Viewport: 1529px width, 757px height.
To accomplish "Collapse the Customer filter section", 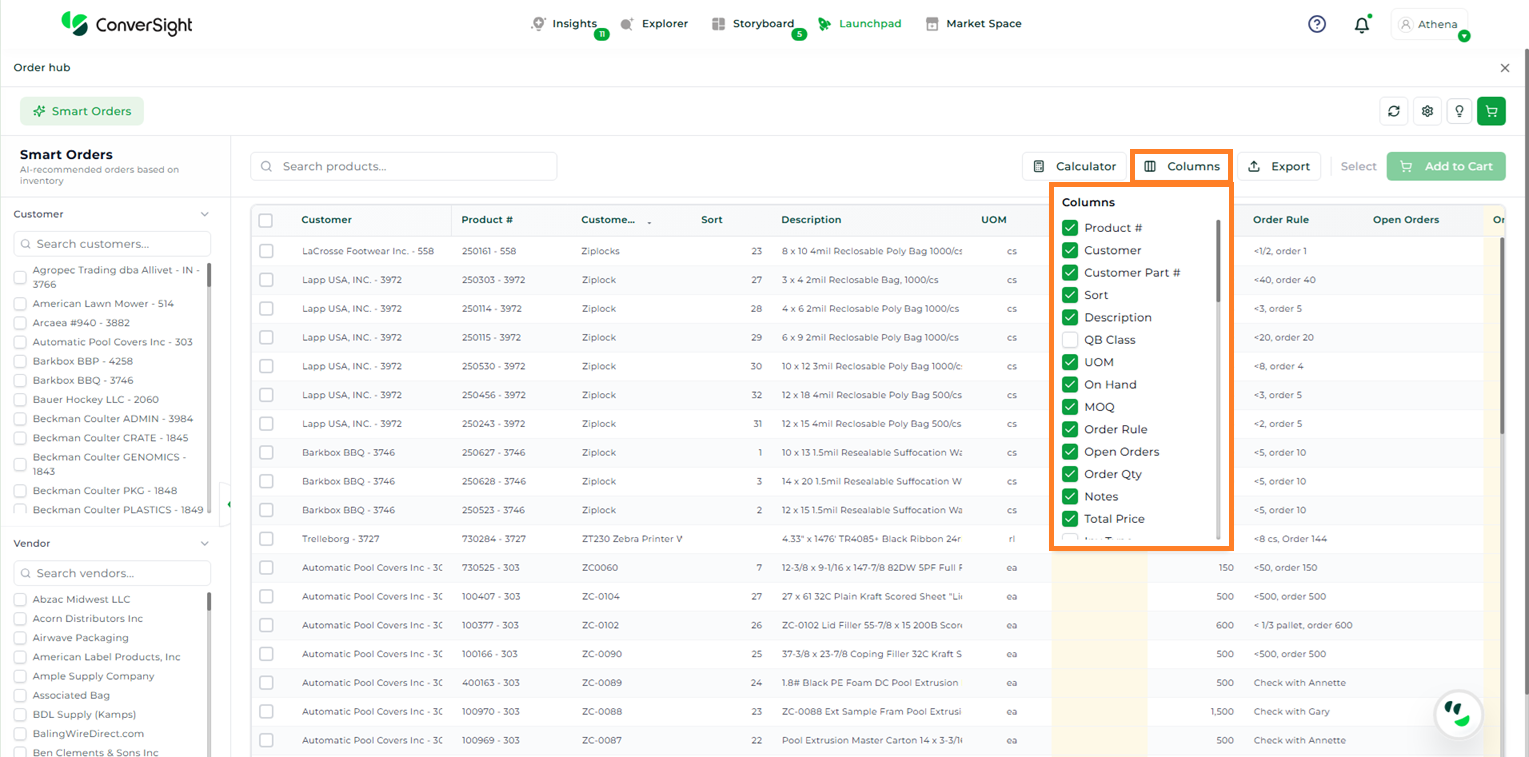I will pyautogui.click(x=205, y=214).
